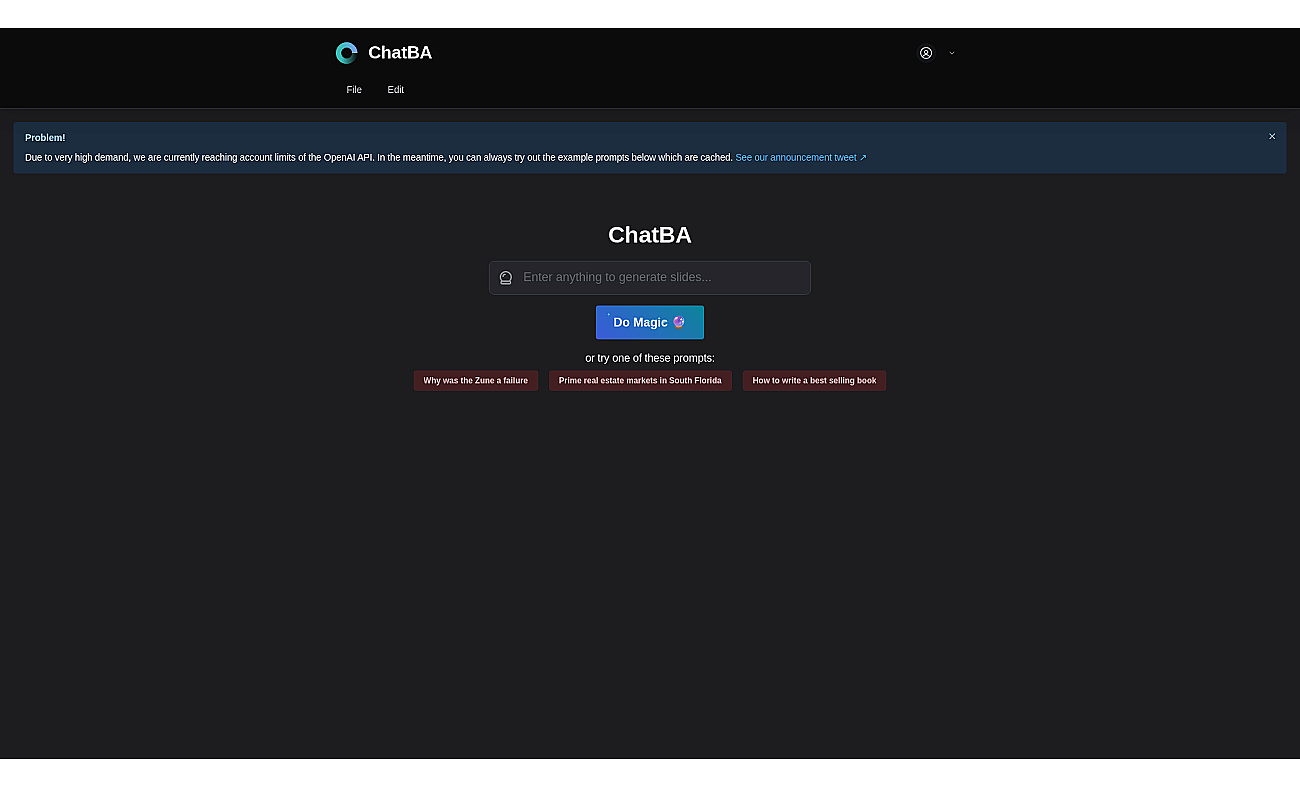
Task: Click the large ChatBA page heading
Action: coord(650,235)
